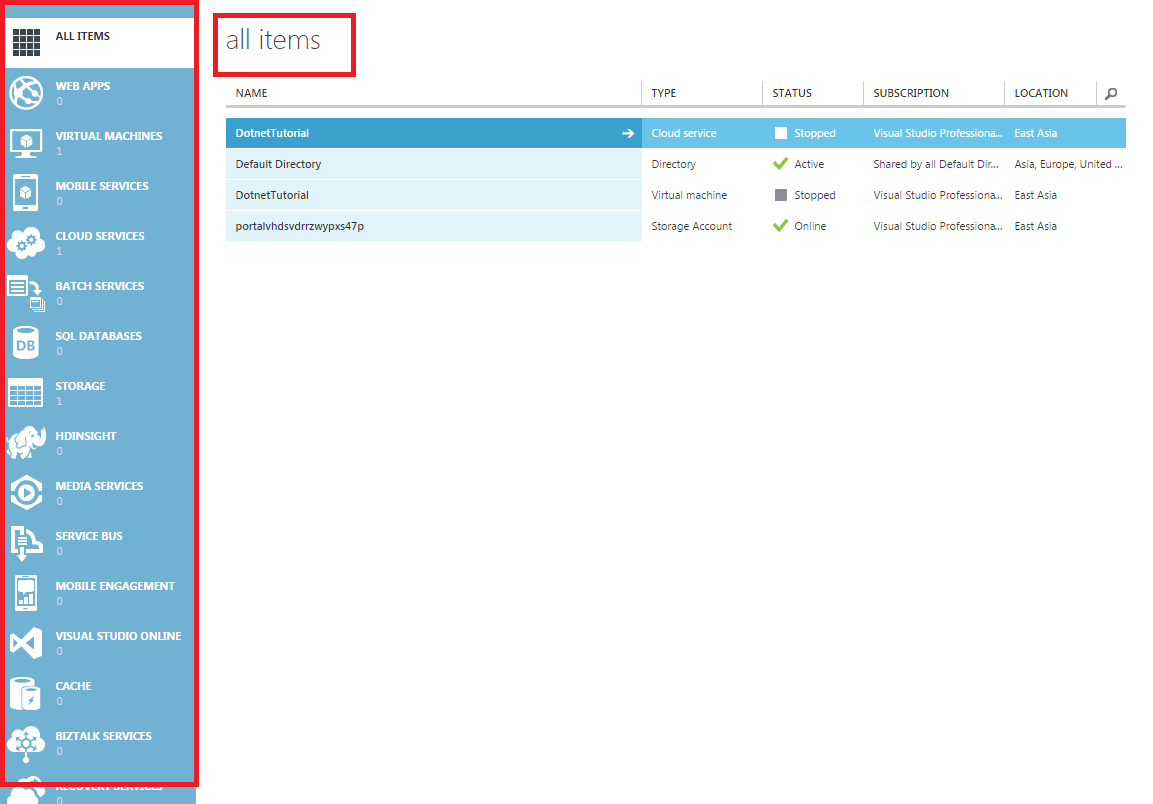Open the HDInsight elephant icon
The height and width of the screenshot is (804, 1153).
point(26,442)
